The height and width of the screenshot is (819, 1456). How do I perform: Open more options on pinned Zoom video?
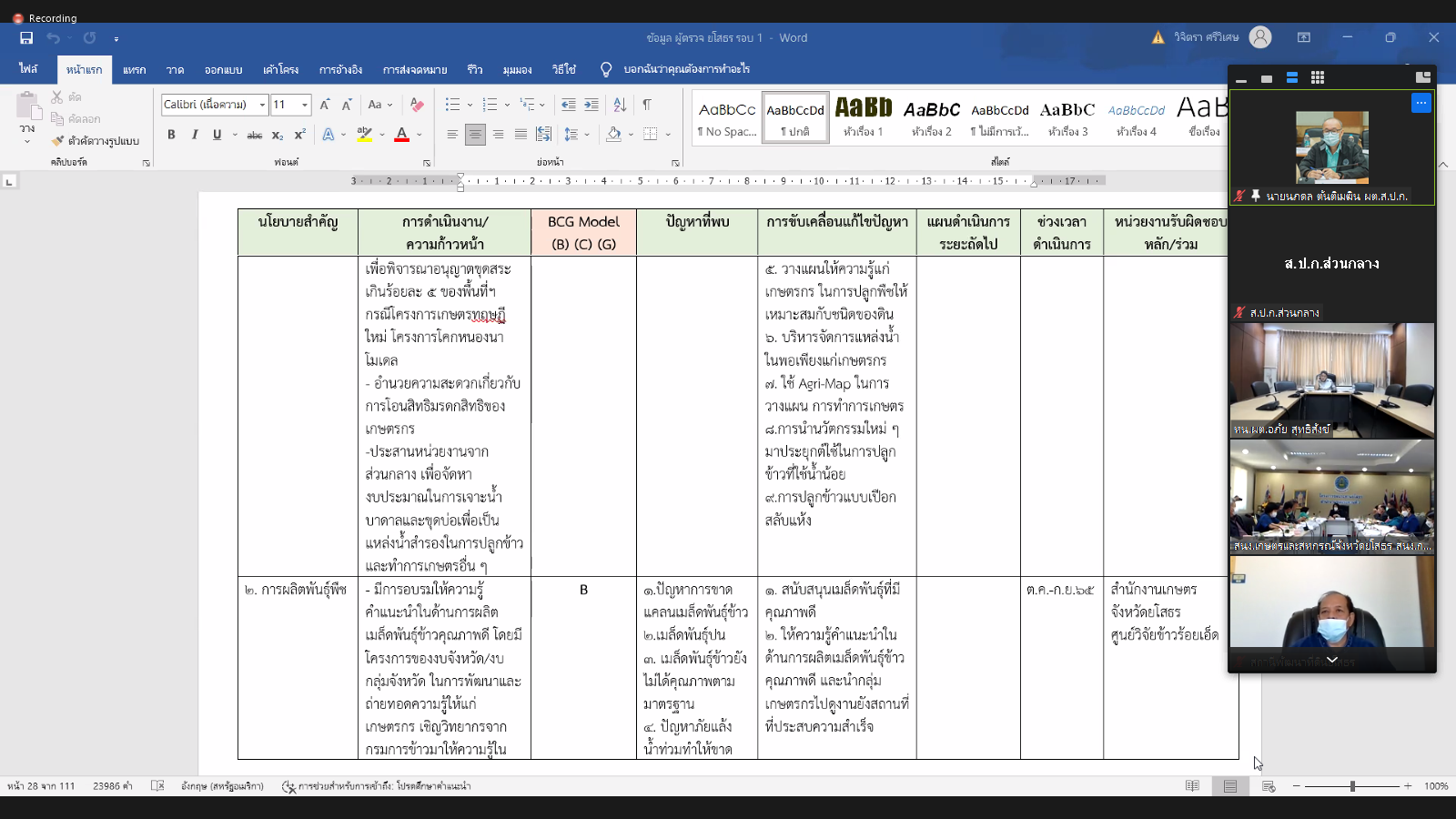[x=1421, y=103]
